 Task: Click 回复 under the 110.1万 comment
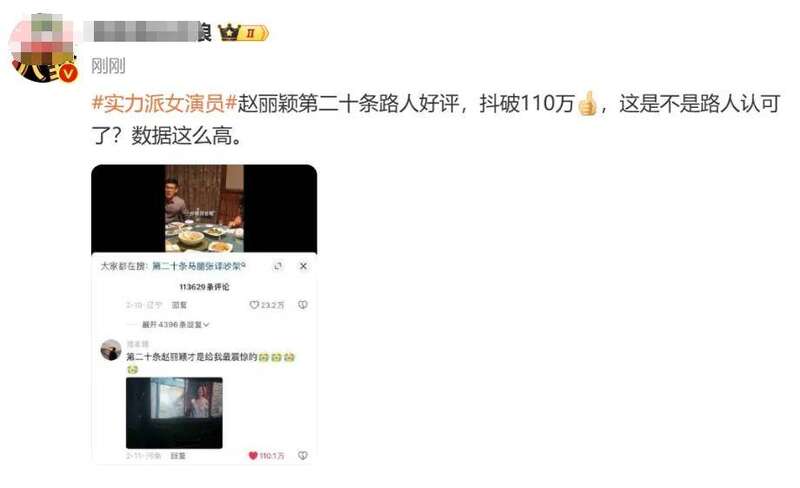click(x=178, y=455)
